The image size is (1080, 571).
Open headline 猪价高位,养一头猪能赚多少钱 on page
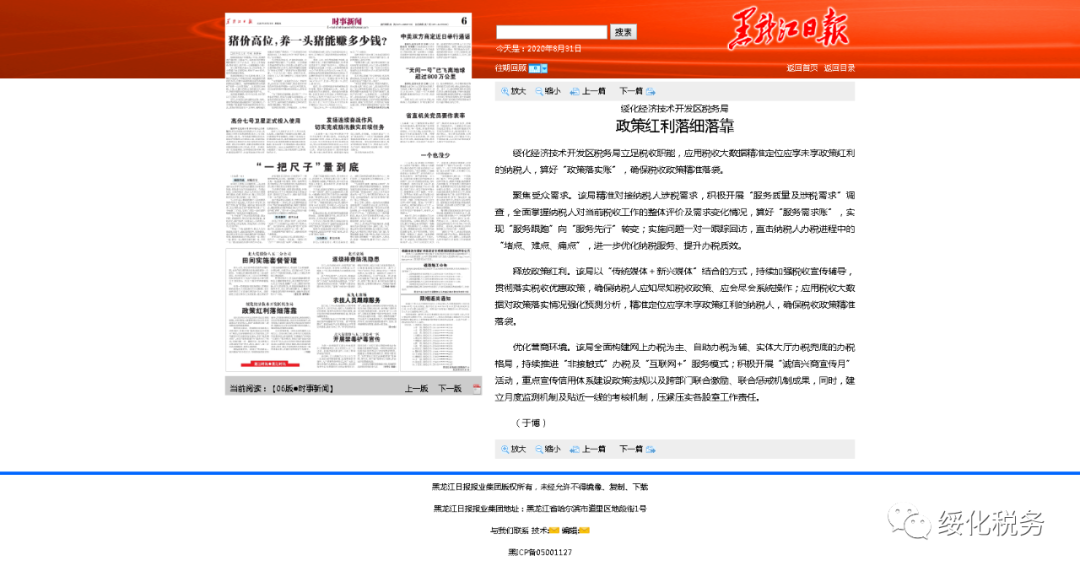pyautogui.click(x=307, y=41)
